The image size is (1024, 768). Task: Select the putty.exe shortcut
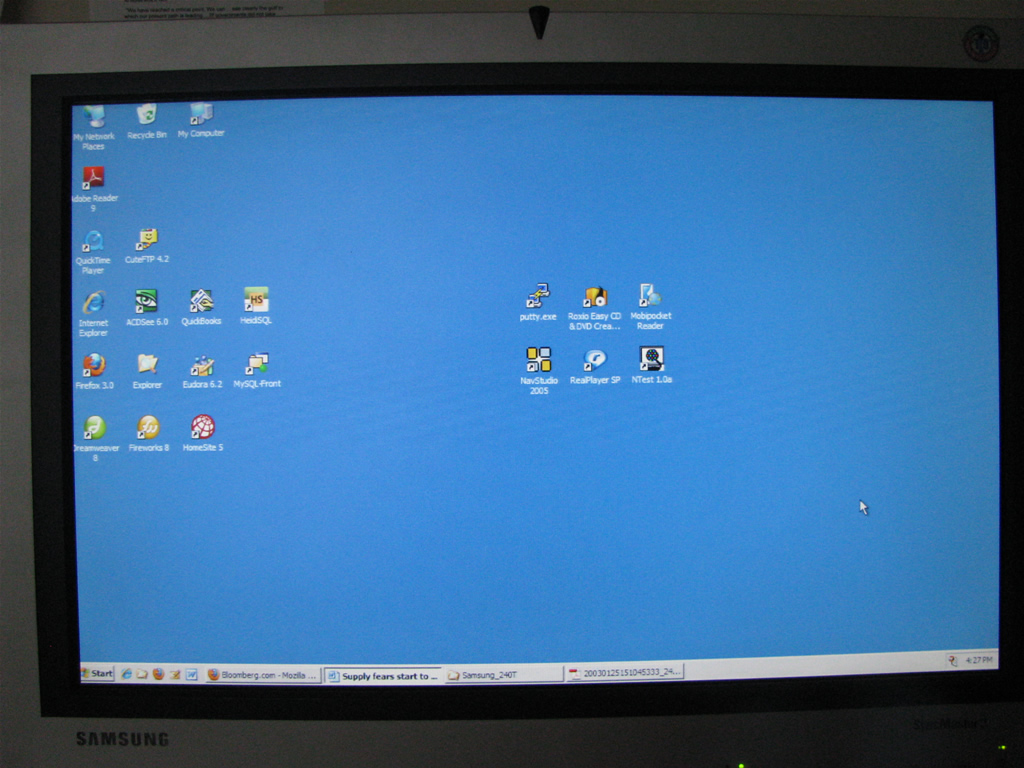pyautogui.click(x=537, y=302)
